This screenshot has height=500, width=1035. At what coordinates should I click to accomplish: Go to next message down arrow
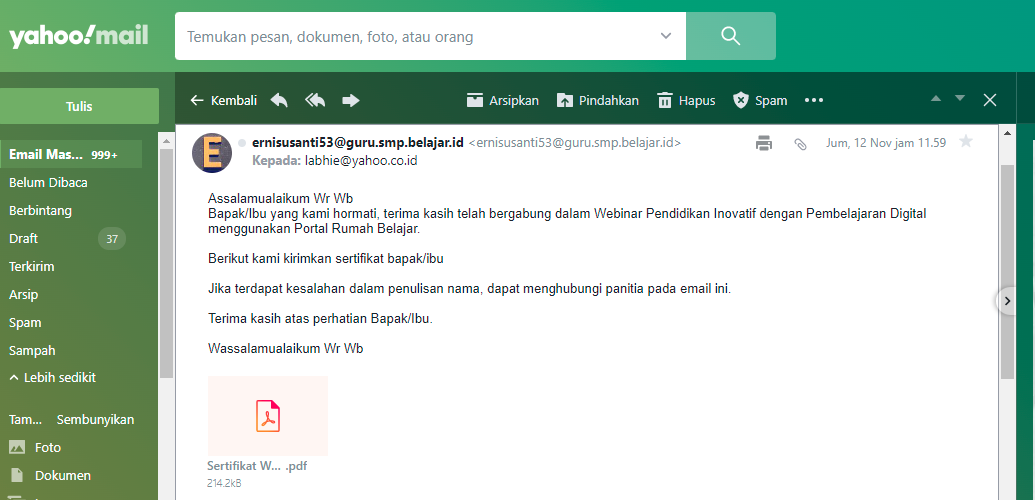pos(960,98)
